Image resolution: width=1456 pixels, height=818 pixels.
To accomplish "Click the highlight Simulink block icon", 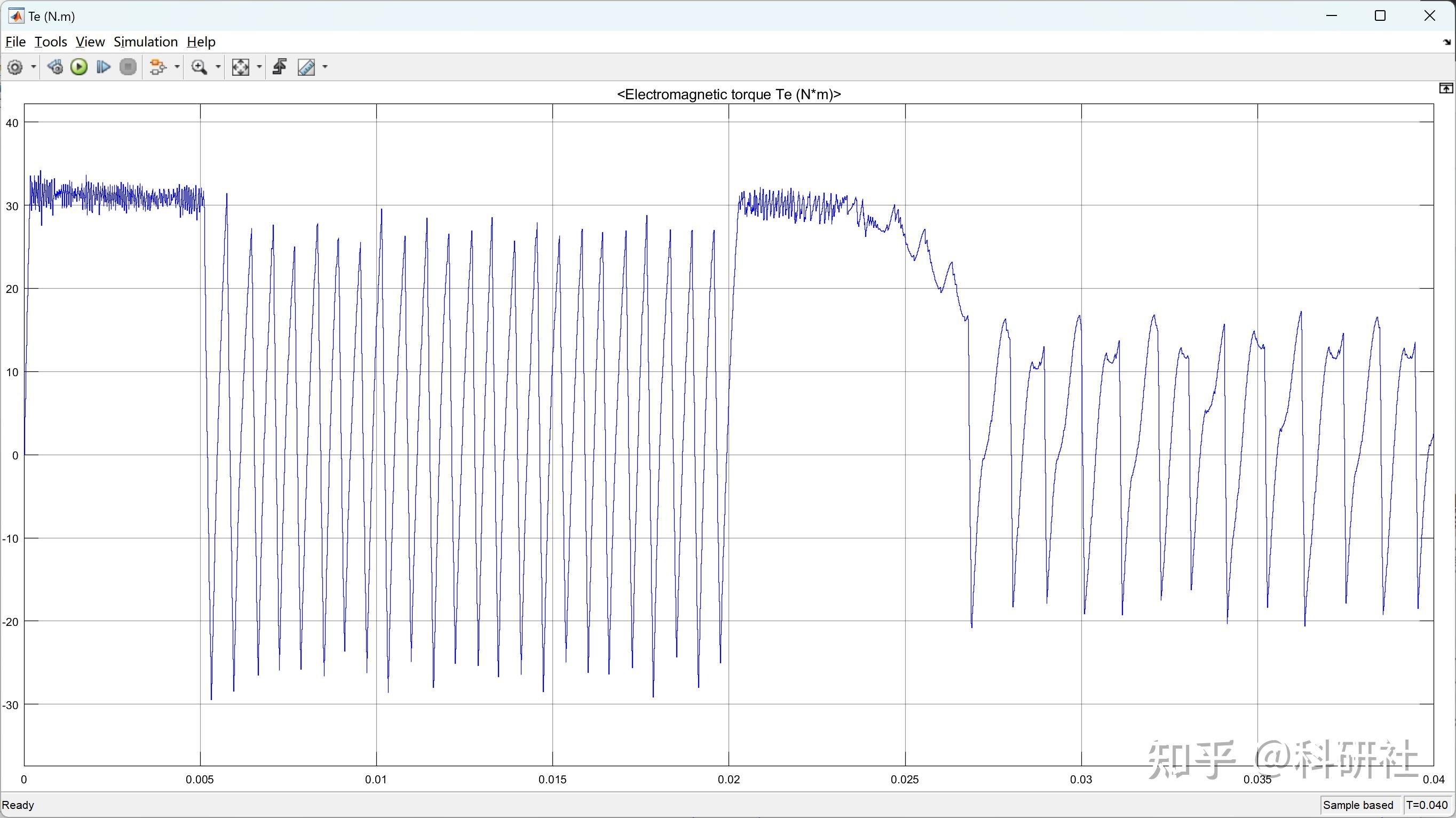I will tap(157, 67).
